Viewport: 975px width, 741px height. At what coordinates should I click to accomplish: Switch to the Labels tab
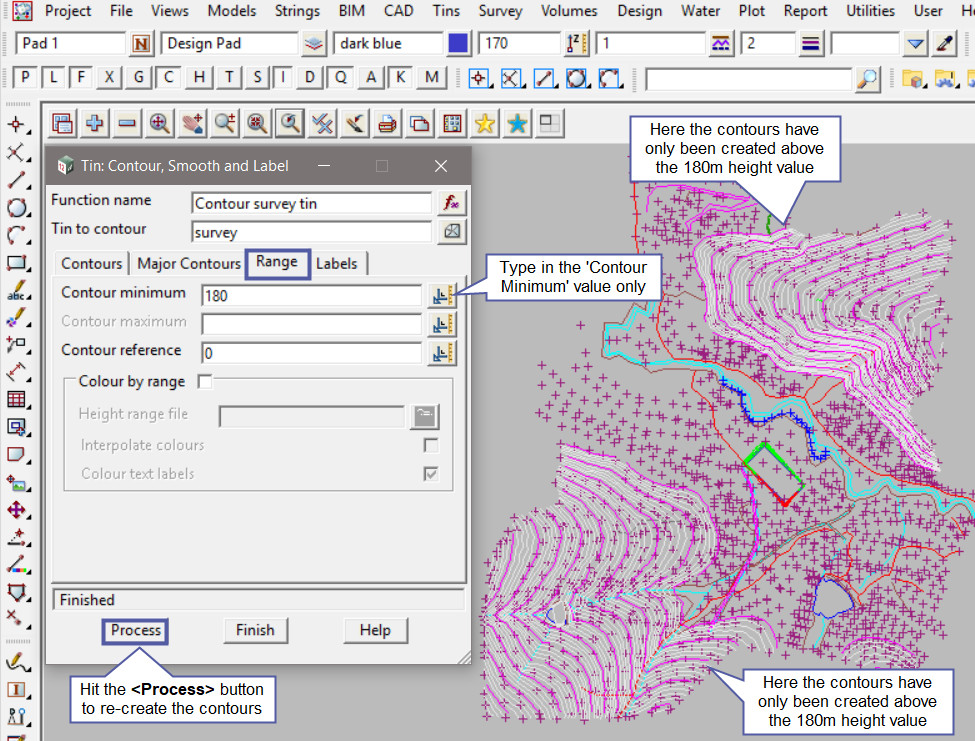point(337,264)
